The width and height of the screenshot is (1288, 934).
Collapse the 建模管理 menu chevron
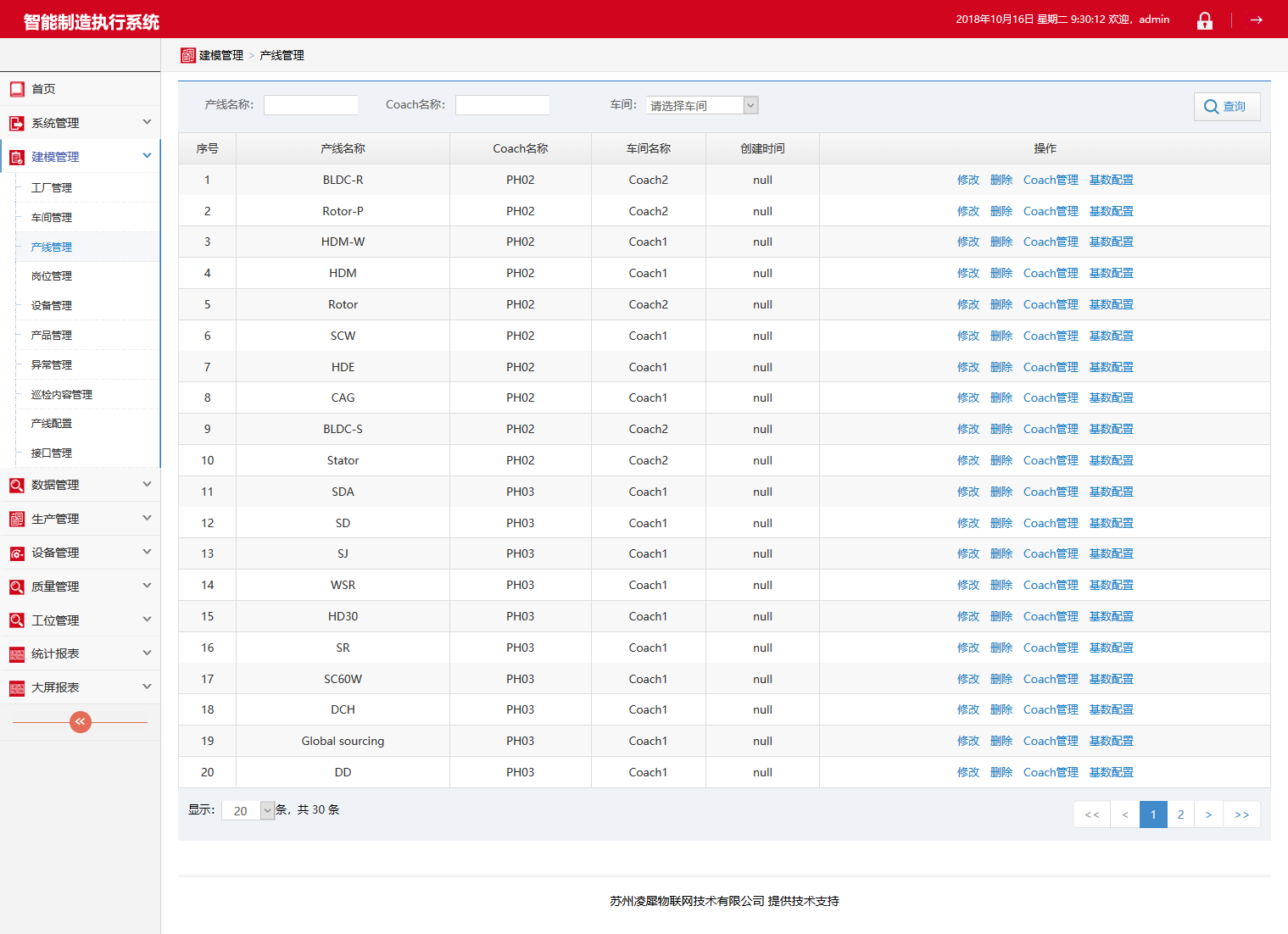[x=147, y=156]
